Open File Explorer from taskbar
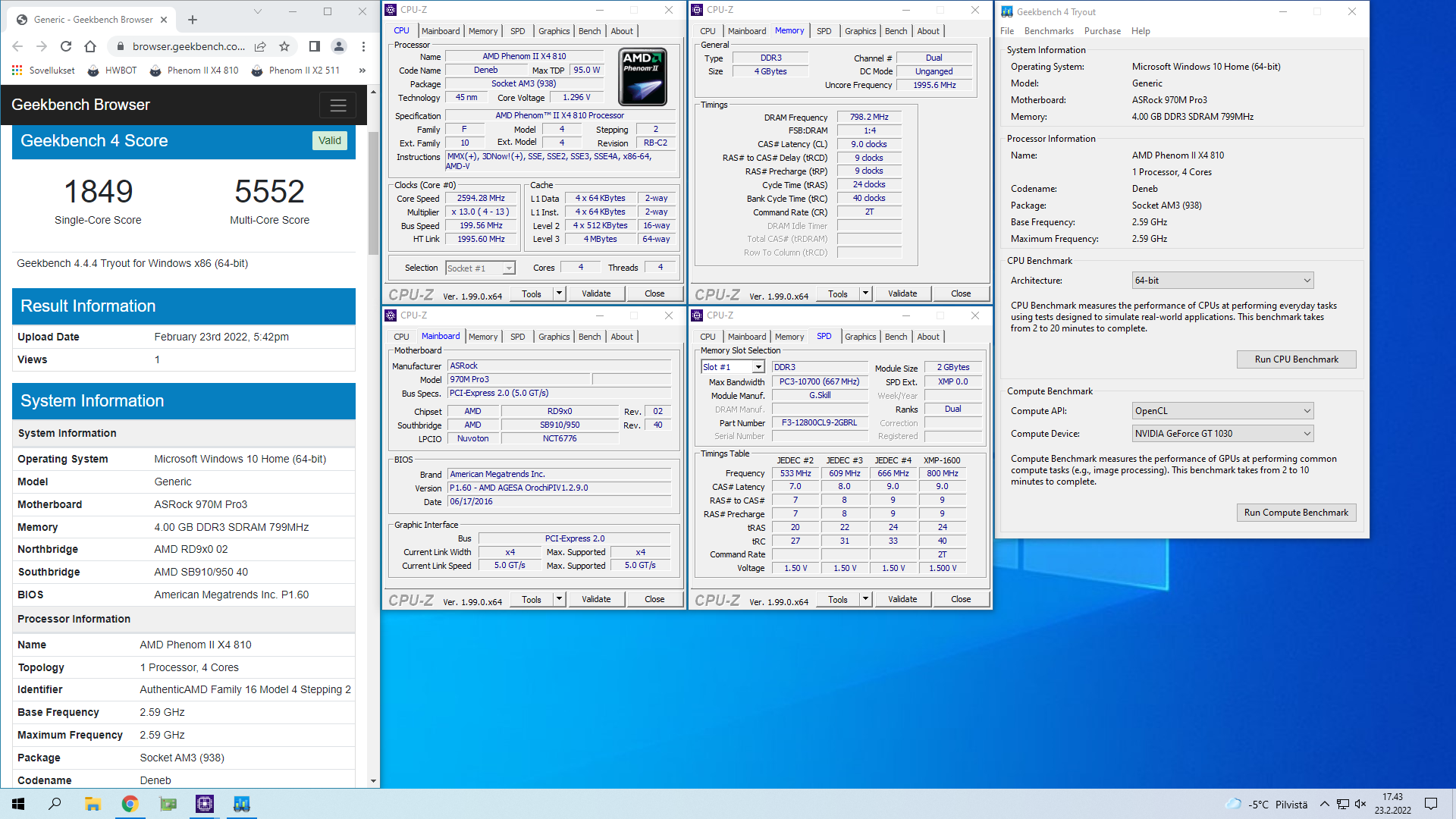Screen dimensions: 1456x819 pos(93,804)
